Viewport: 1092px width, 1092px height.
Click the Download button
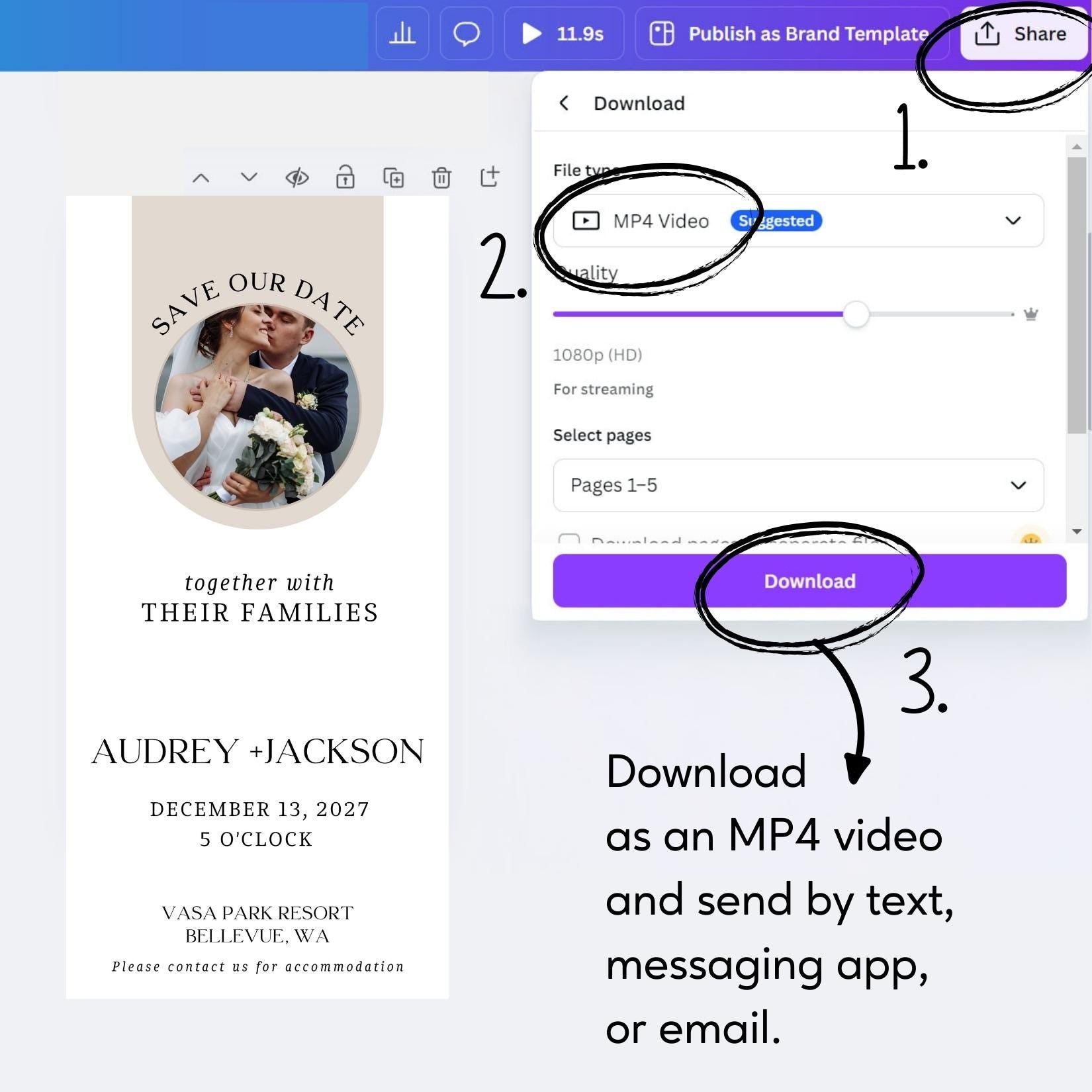[x=809, y=580]
